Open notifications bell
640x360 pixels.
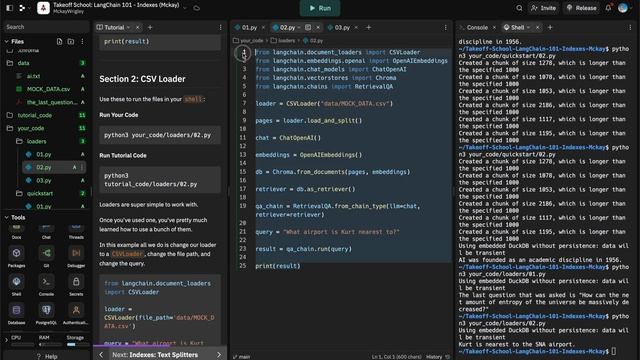pos(609,8)
